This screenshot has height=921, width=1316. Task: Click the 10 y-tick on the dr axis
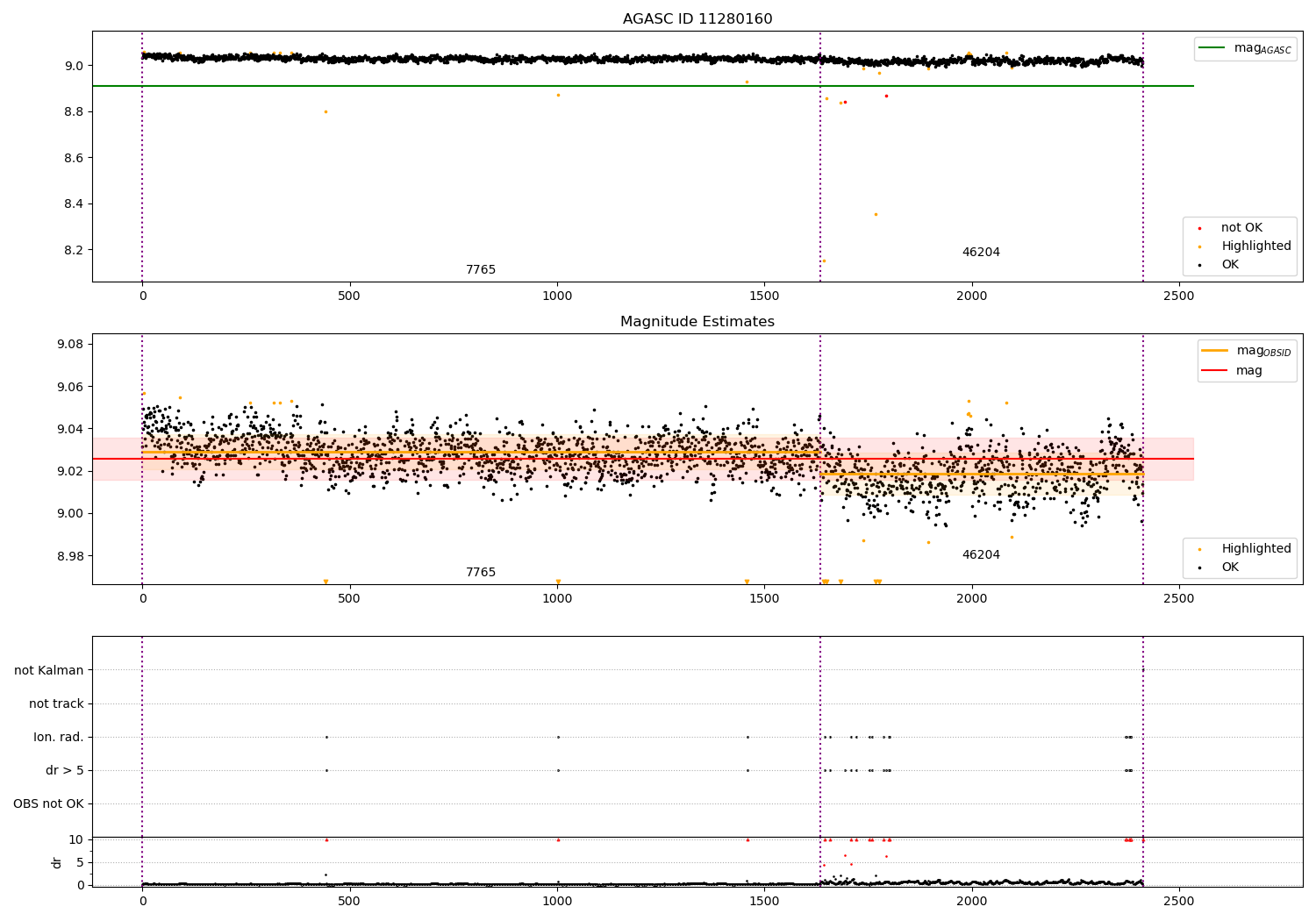click(76, 840)
